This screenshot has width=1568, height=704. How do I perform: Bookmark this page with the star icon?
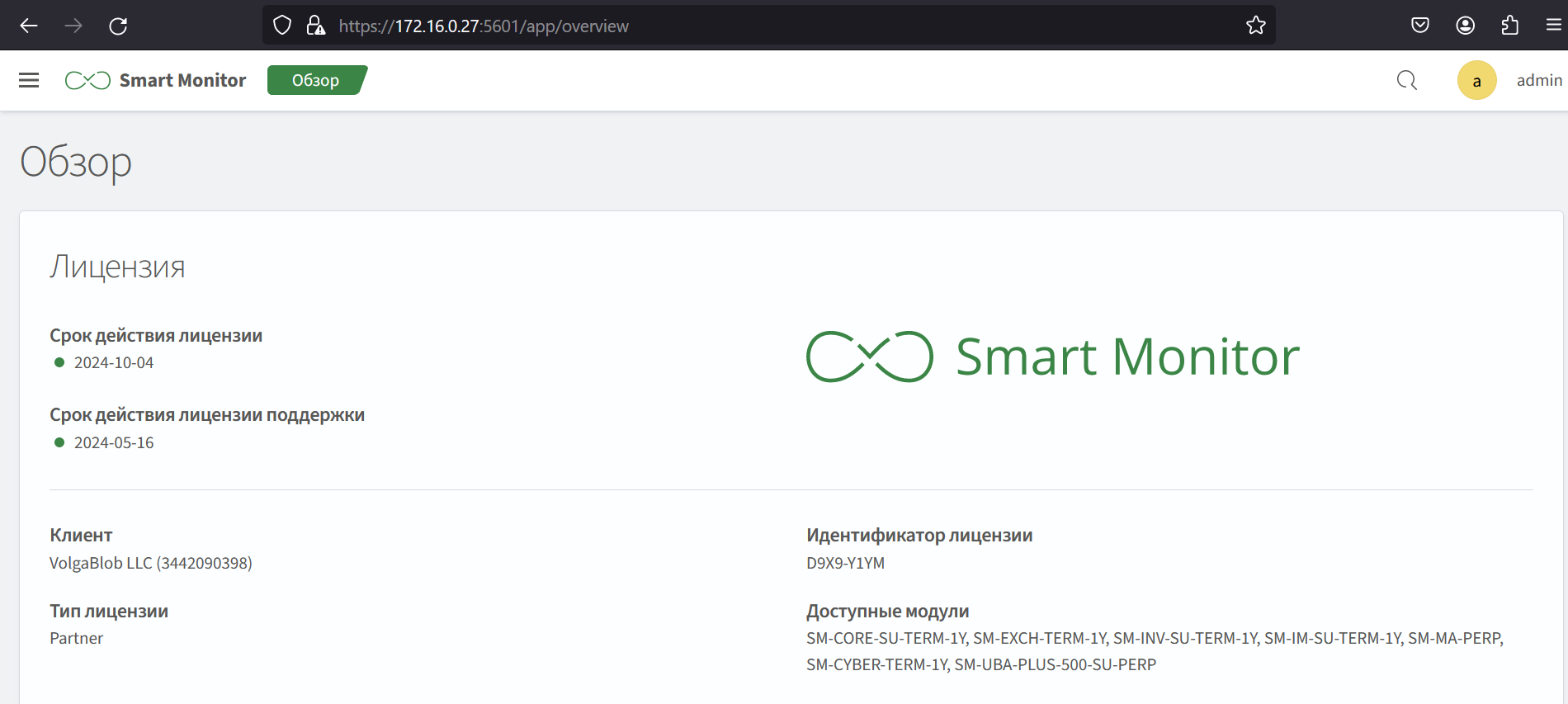tap(1255, 26)
